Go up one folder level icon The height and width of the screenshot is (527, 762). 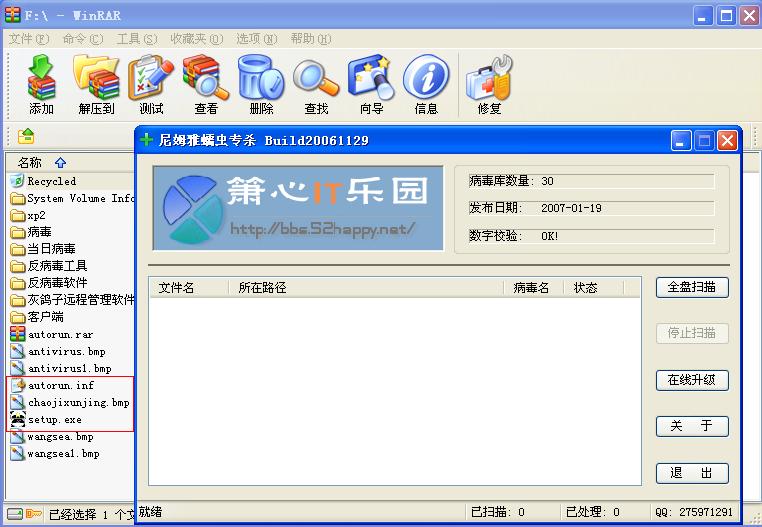click(x=26, y=136)
